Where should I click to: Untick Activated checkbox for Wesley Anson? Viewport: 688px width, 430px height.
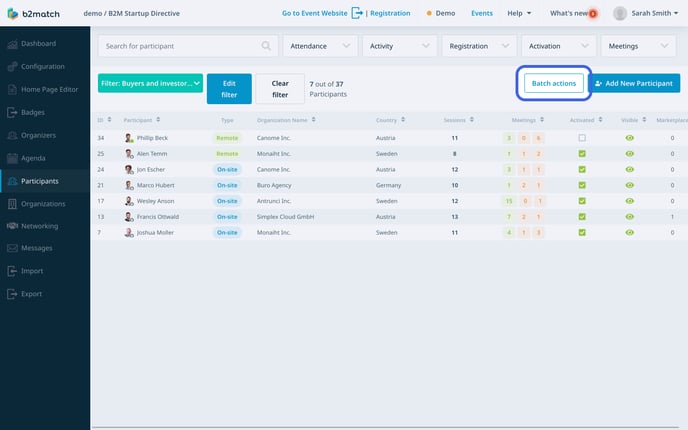click(582, 201)
